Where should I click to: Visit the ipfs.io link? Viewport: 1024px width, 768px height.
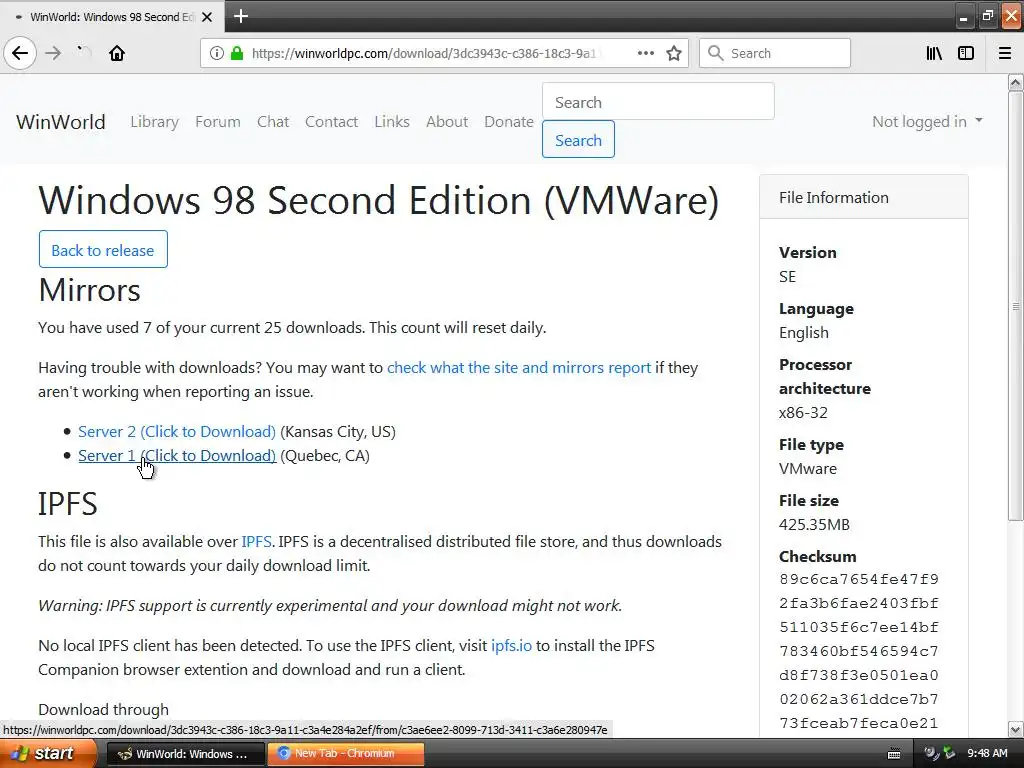511,646
